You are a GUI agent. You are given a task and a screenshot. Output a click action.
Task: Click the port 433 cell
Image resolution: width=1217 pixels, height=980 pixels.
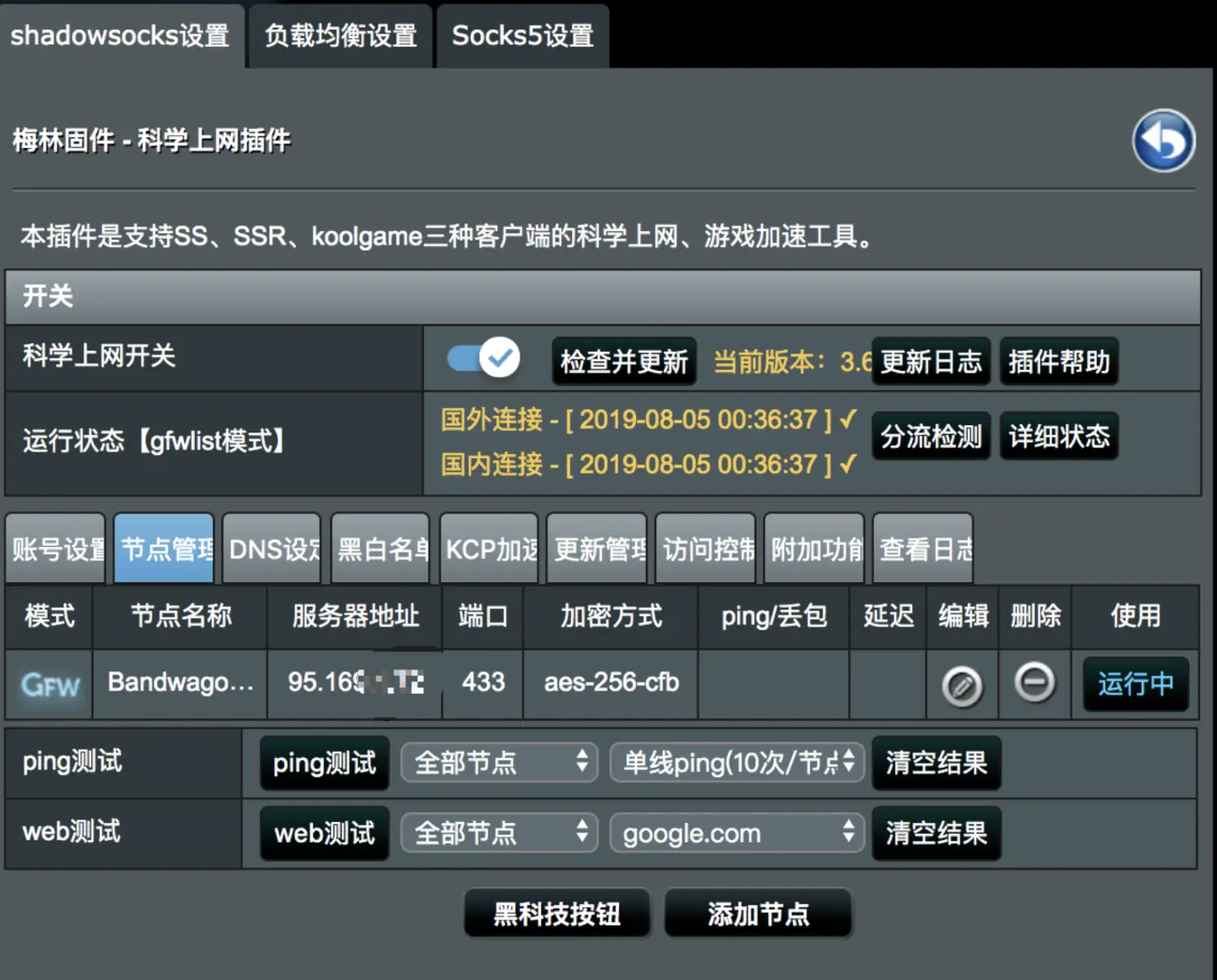483,683
